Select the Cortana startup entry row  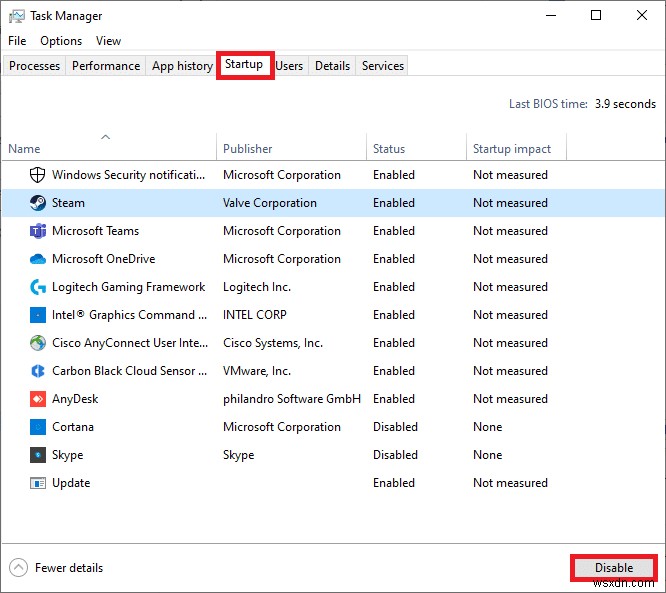[x=73, y=427]
